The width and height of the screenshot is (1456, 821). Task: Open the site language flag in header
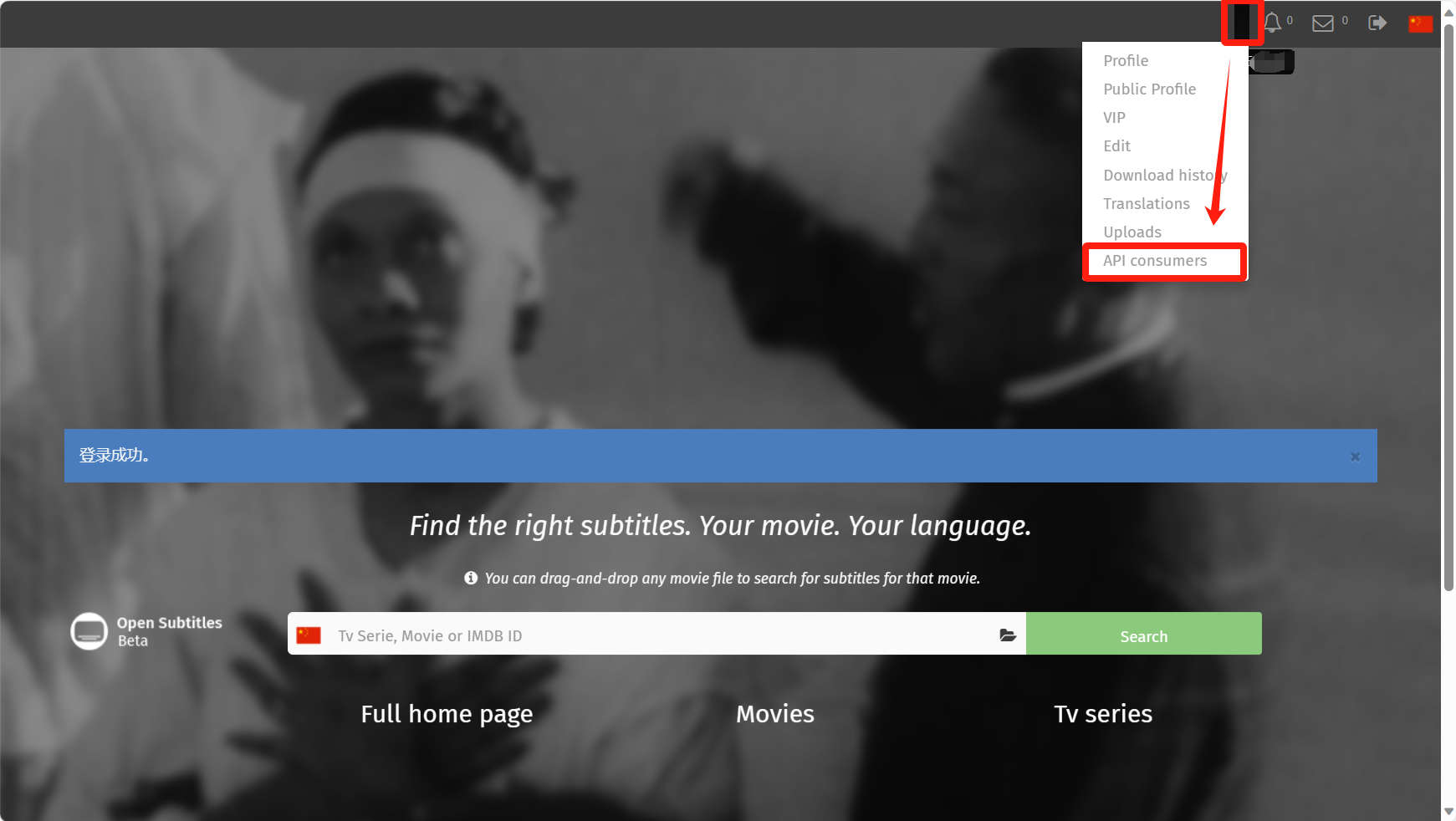(x=1420, y=23)
